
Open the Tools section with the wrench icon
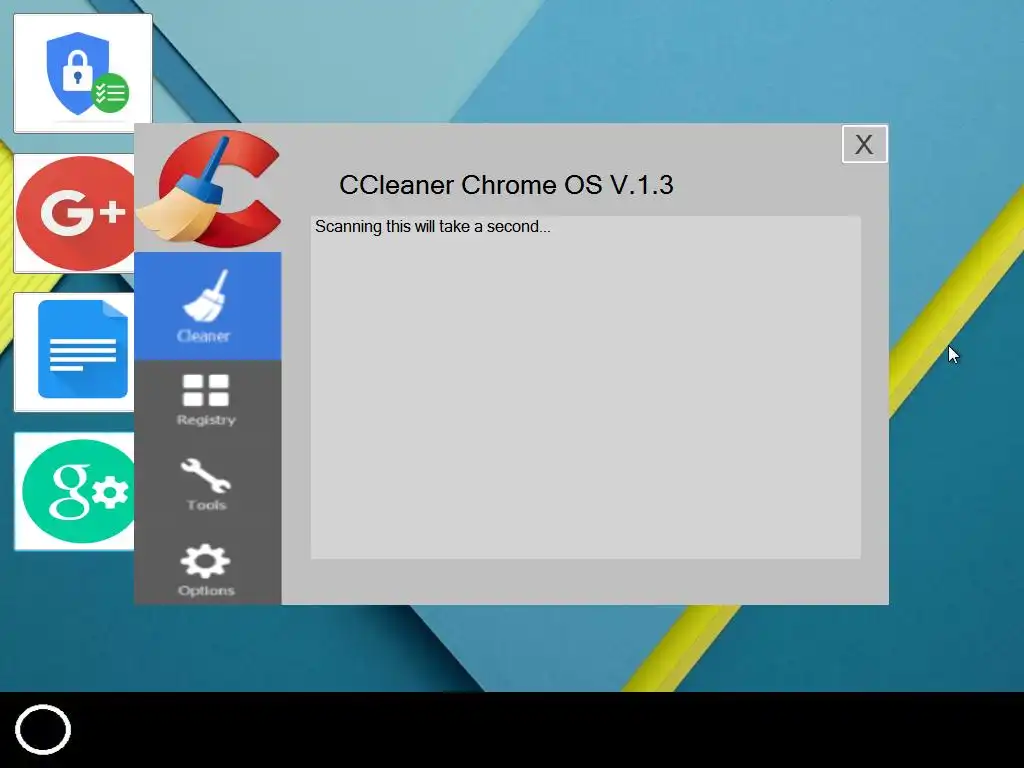pyautogui.click(x=206, y=484)
